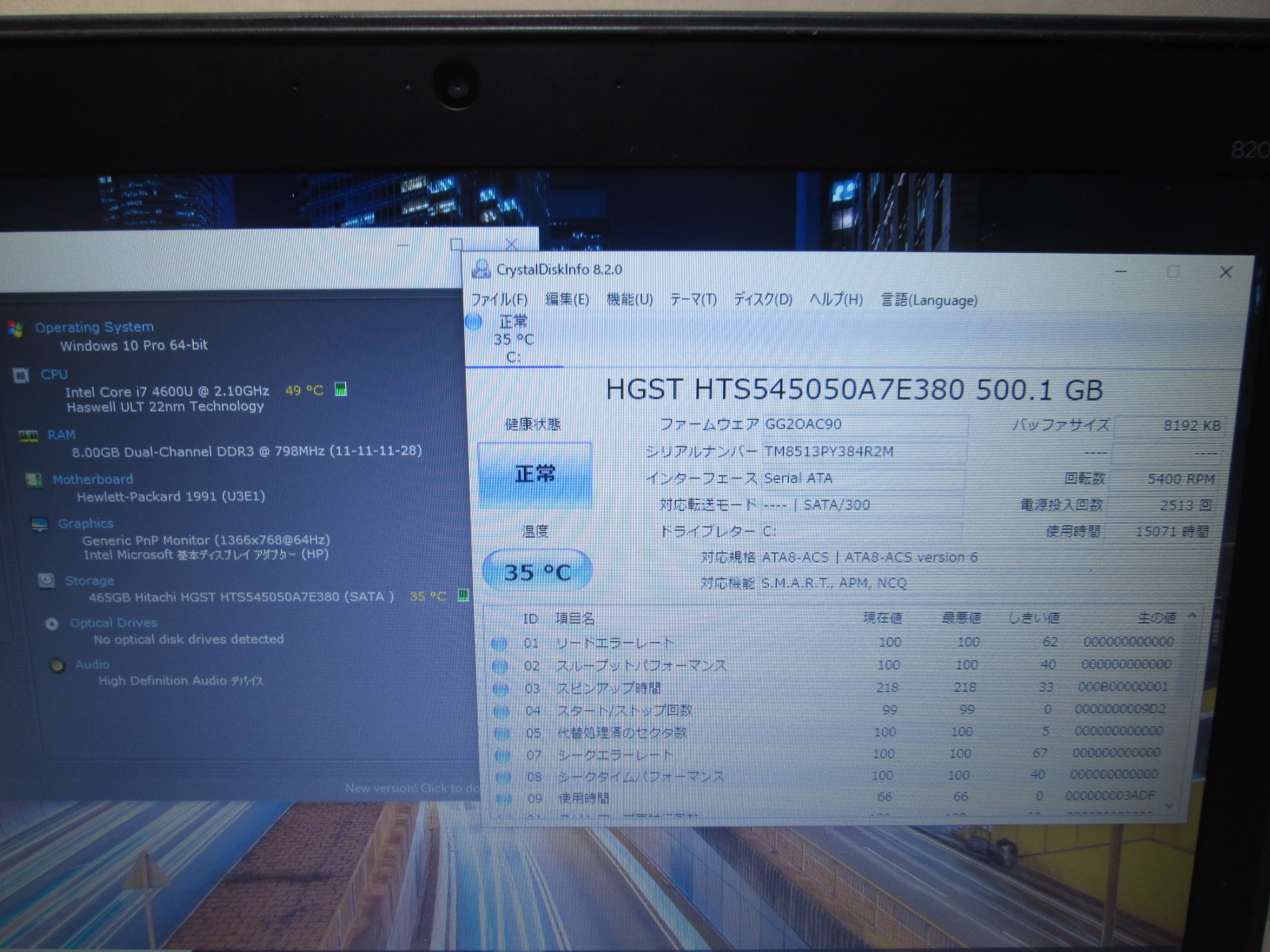Open the ファイル(F) menu
The width and height of the screenshot is (1270, 952).
click(499, 300)
